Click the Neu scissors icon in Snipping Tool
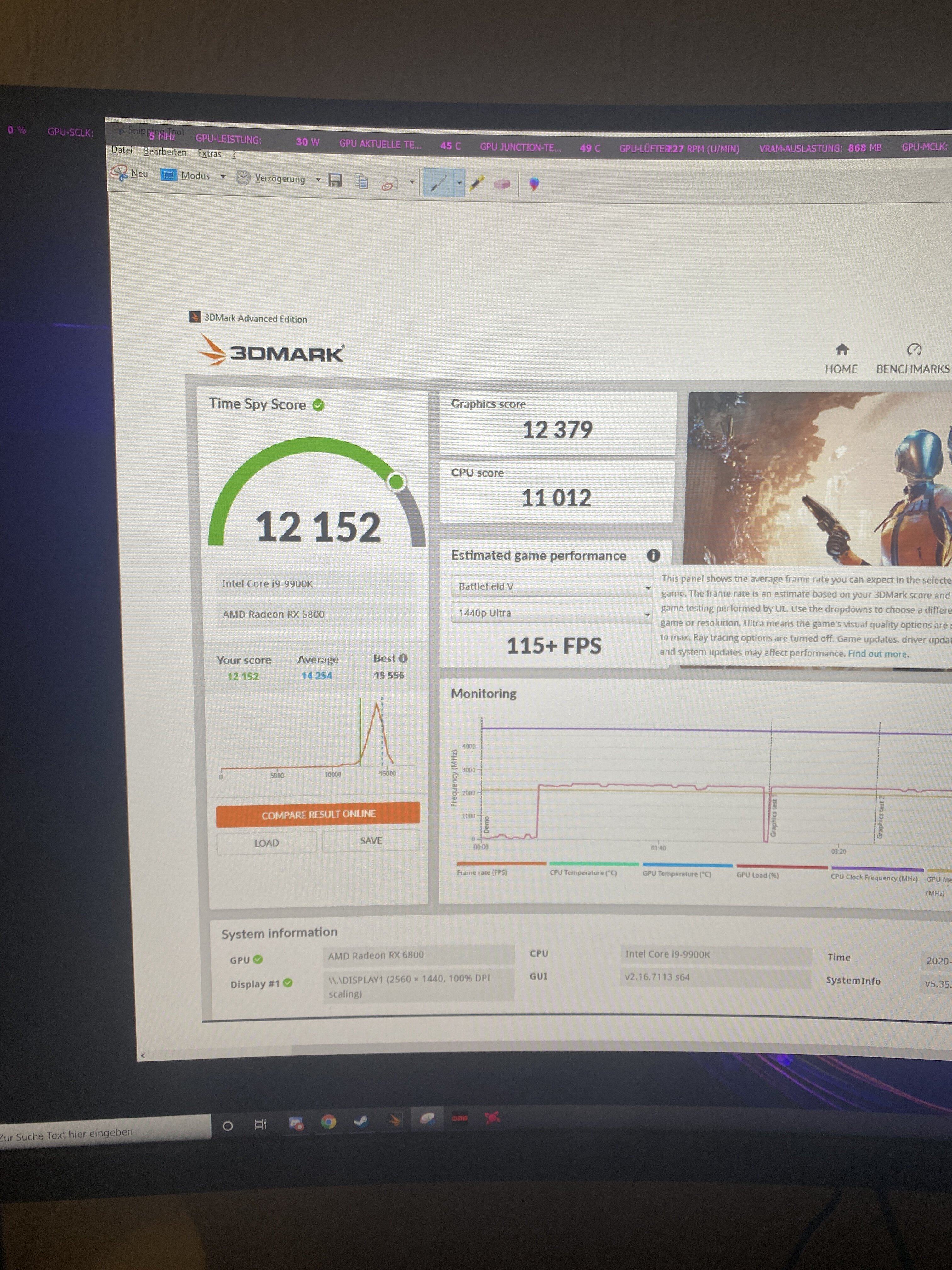 [x=119, y=173]
